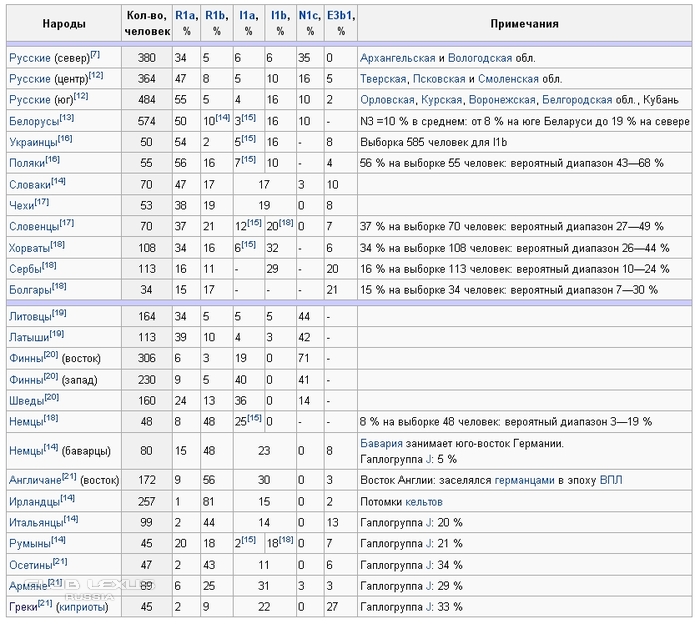Image resolution: width=700 pixels, height=624 pixels.
Task: Open the Литовцы people link
Action: coord(29,315)
